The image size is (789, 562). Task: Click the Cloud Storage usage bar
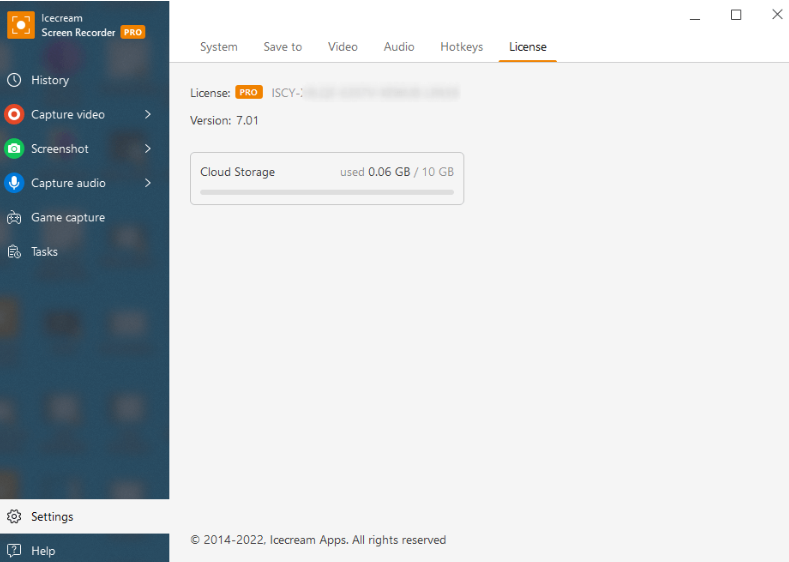tap(327, 191)
